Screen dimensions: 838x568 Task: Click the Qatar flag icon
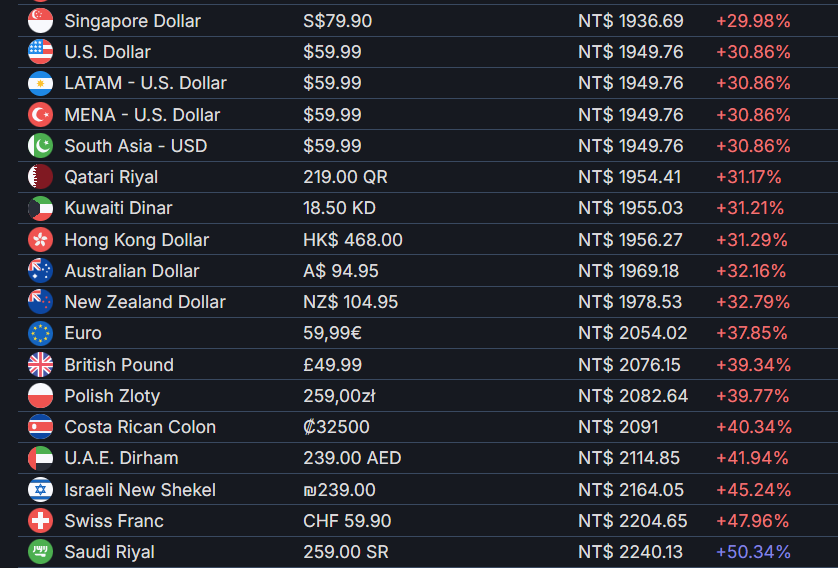click(x=40, y=177)
